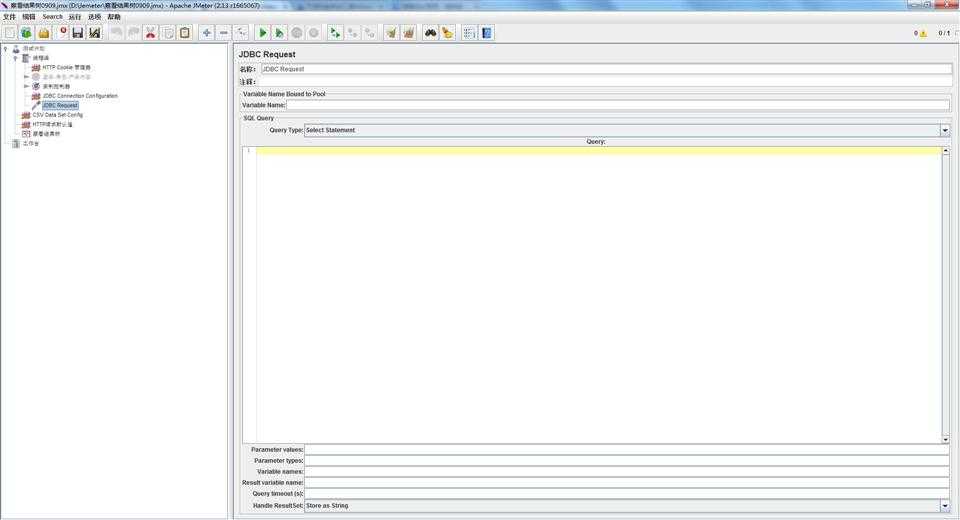Save the test plan with the floppy disk icon

(x=77, y=33)
